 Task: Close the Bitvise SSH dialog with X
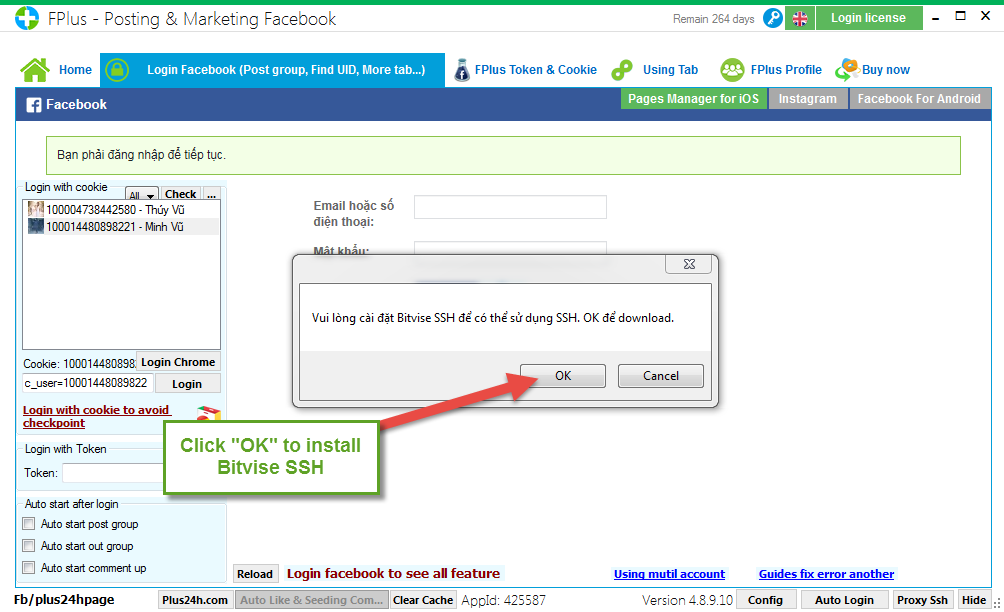(688, 264)
